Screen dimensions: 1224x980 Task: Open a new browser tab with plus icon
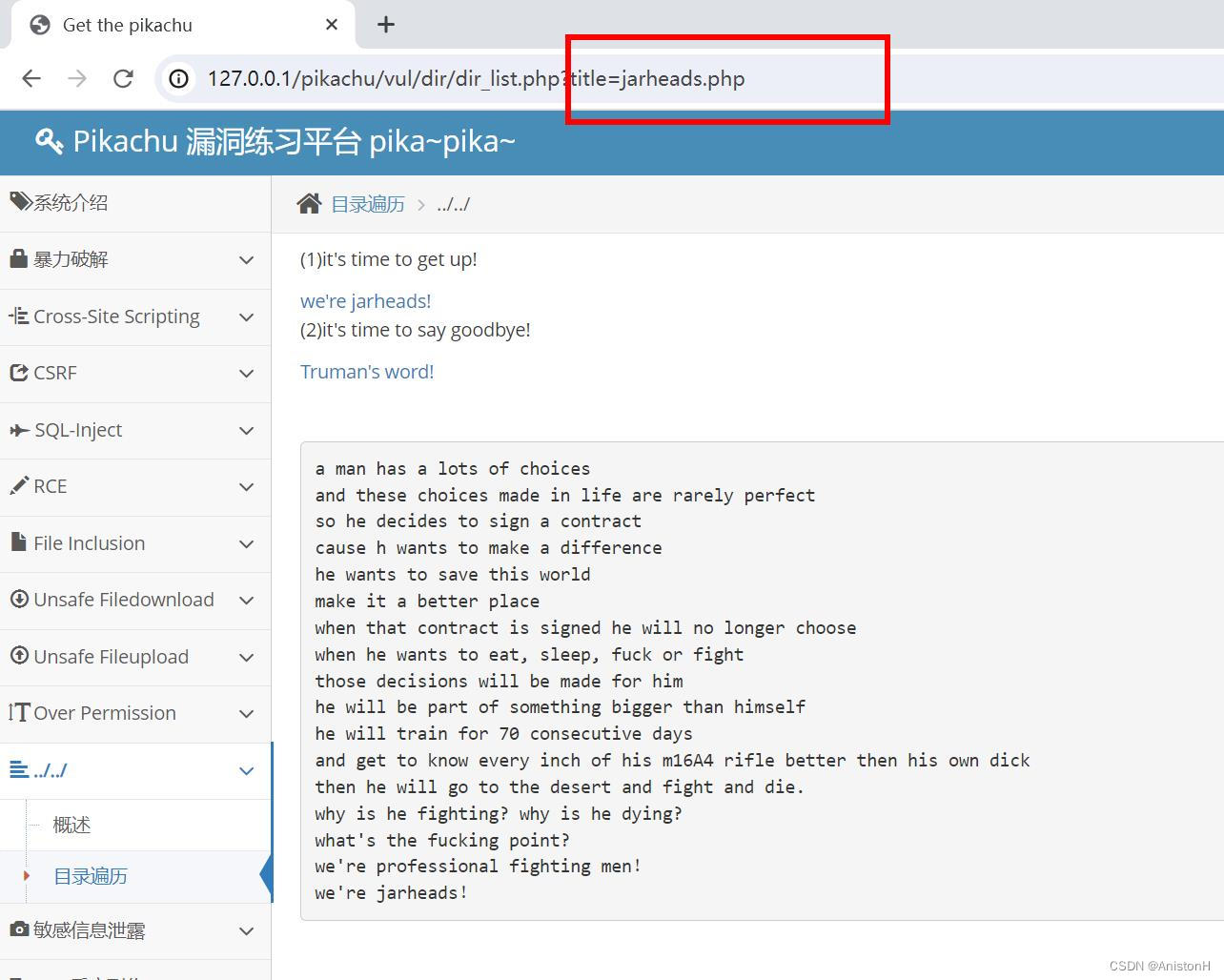[386, 25]
